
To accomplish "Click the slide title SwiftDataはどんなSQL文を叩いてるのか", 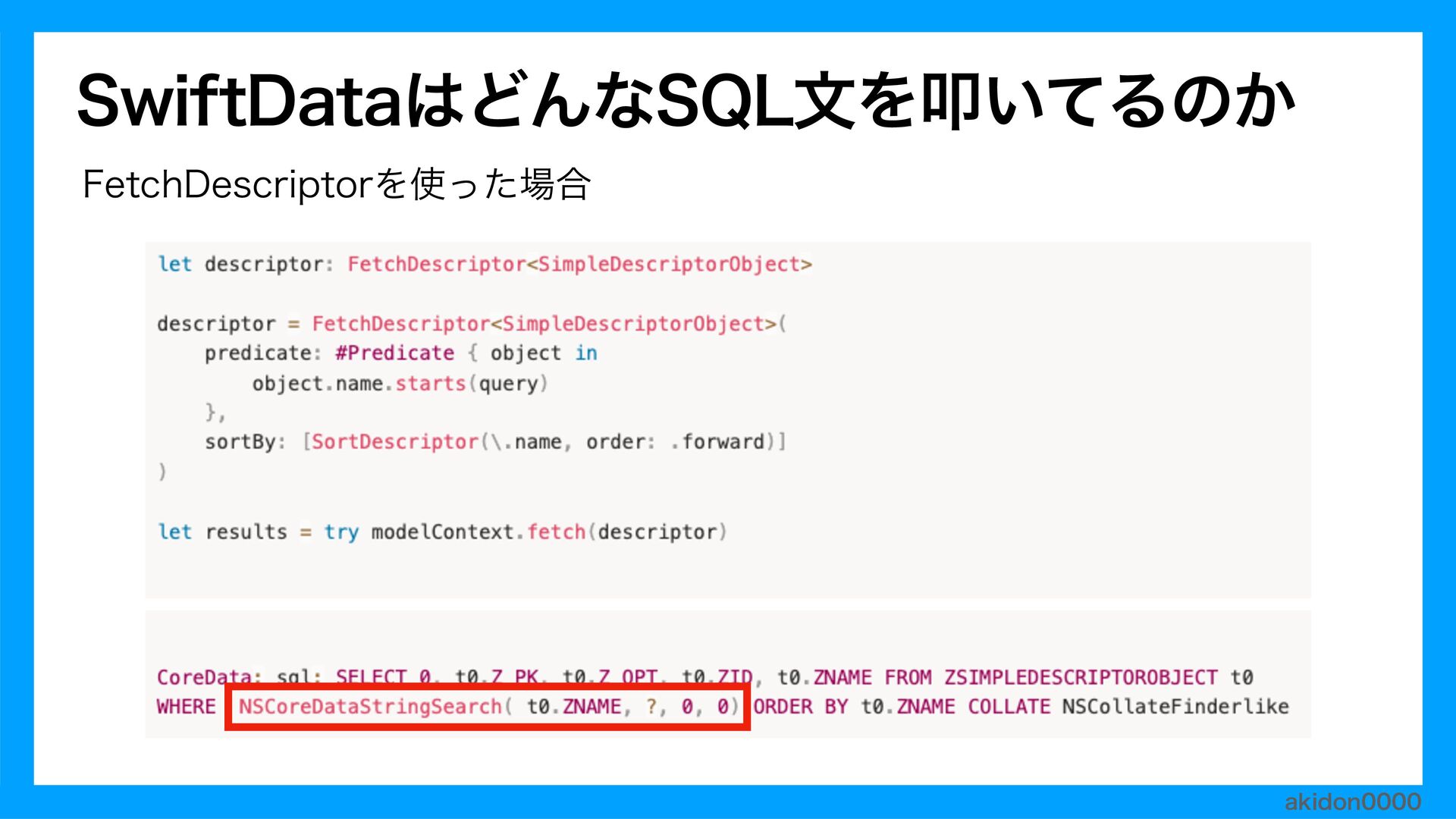I will (x=686, y=101).
